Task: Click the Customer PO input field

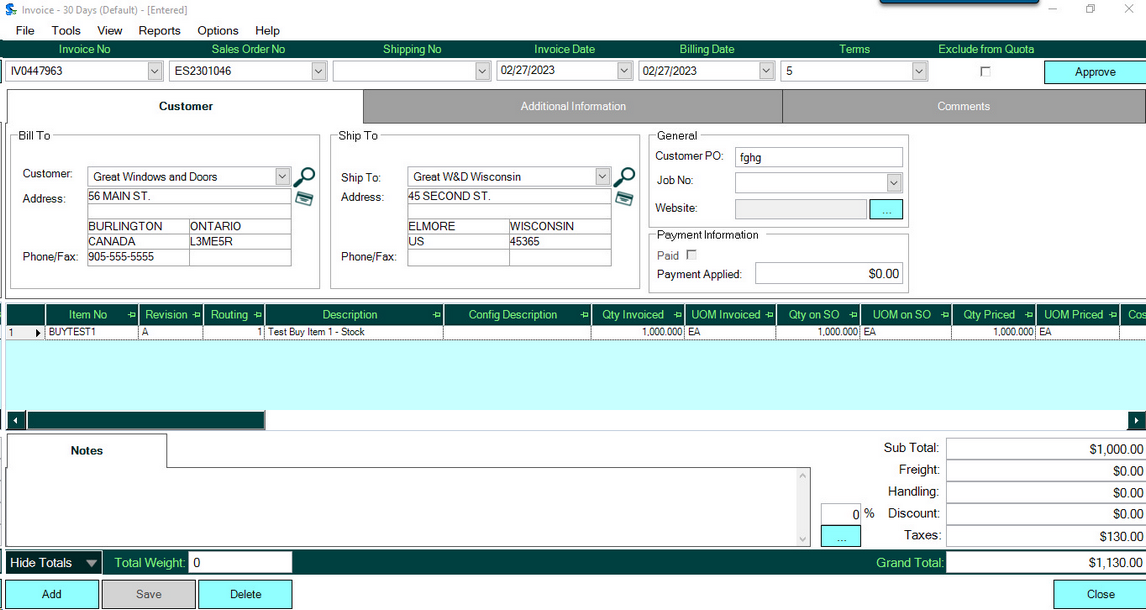Action: click(x=818, y=157)
